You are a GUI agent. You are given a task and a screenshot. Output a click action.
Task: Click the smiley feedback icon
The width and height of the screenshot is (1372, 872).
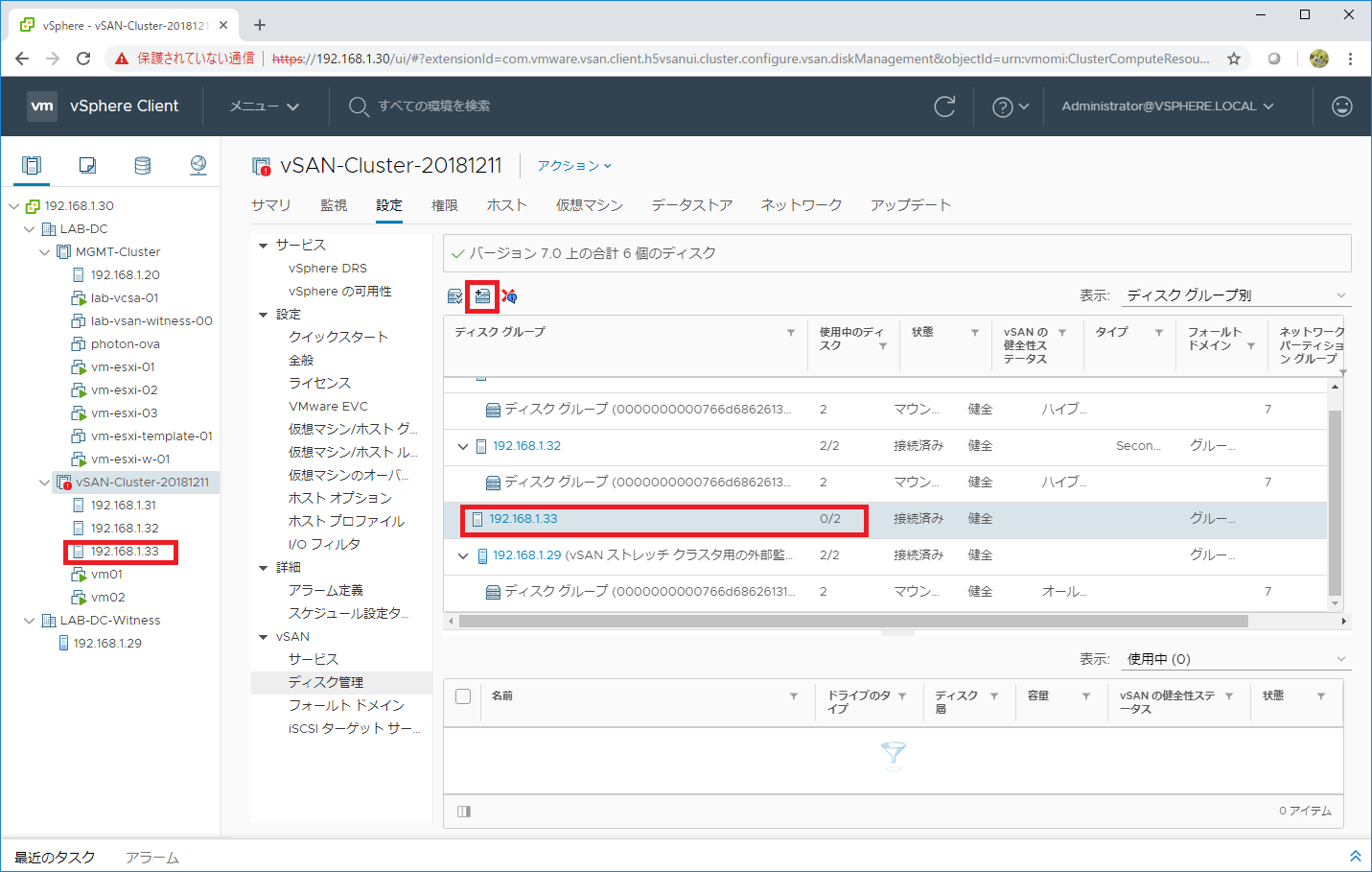pyautogui.click(x=1342, y=106)
